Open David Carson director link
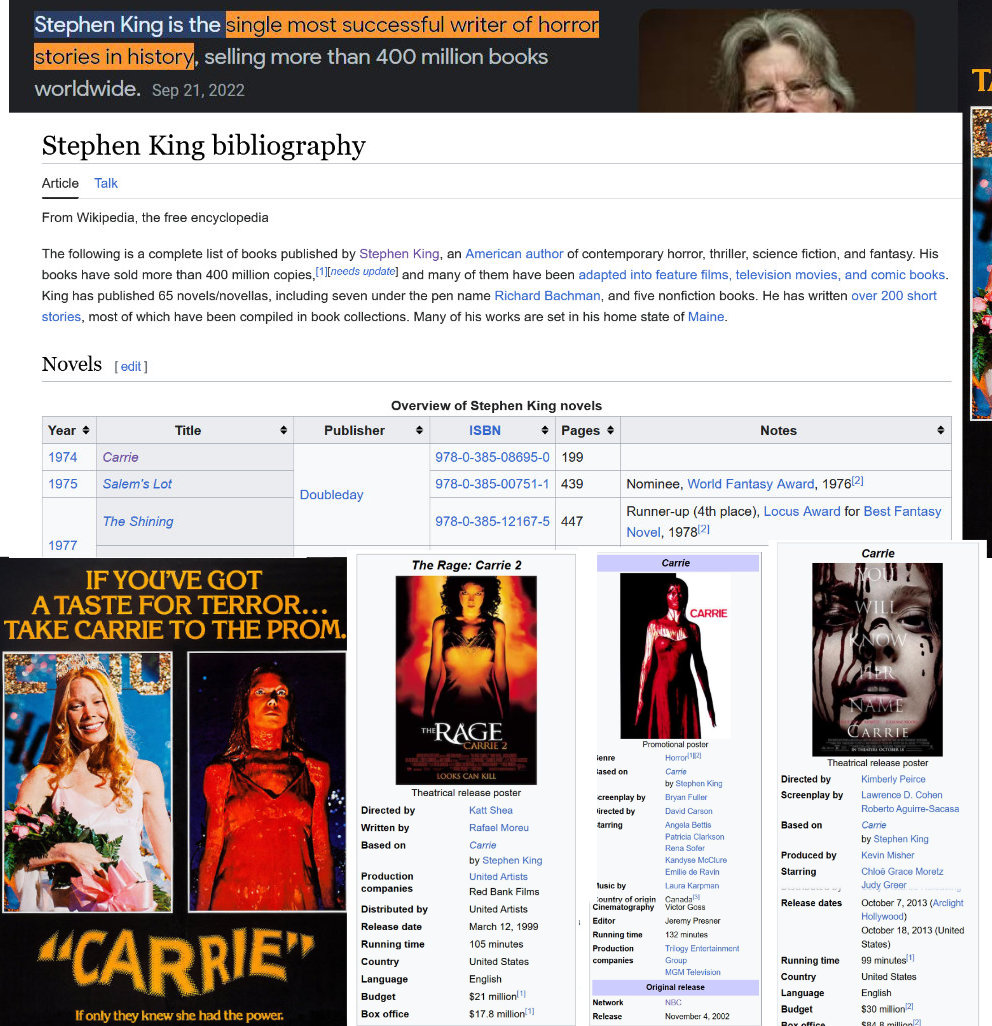This screenshot has width=992, height=1026. [688, 811]
